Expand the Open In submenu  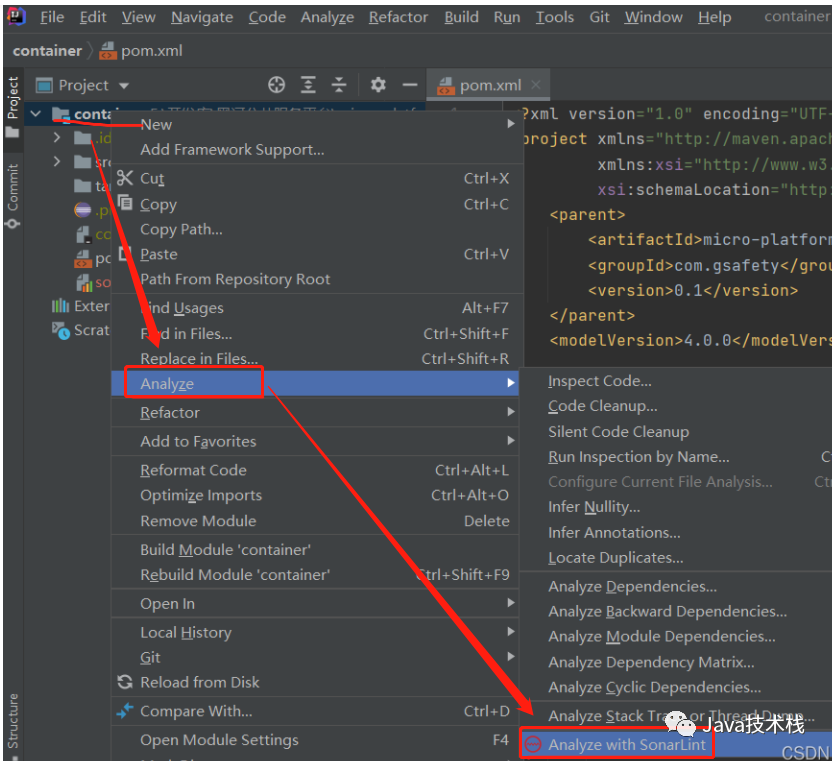point(314,603)
